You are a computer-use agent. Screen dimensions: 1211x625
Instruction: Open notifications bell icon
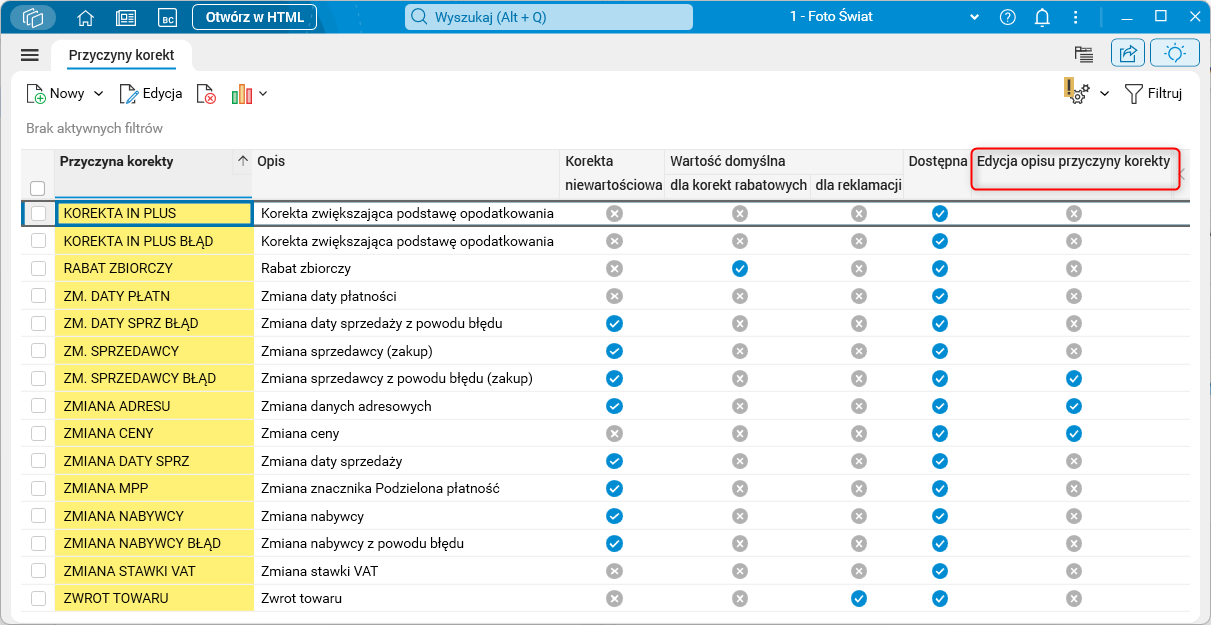(x=1042, y=17)
